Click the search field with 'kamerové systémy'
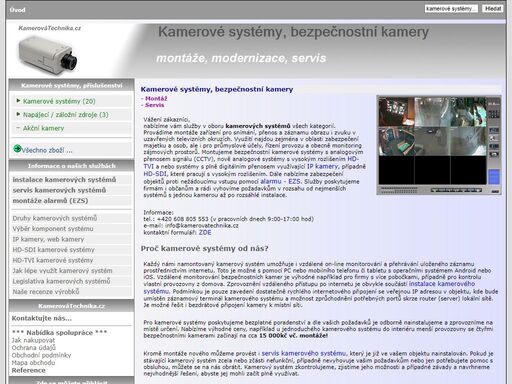This screenshot has height=384, width=512. (x=451, y=9)
